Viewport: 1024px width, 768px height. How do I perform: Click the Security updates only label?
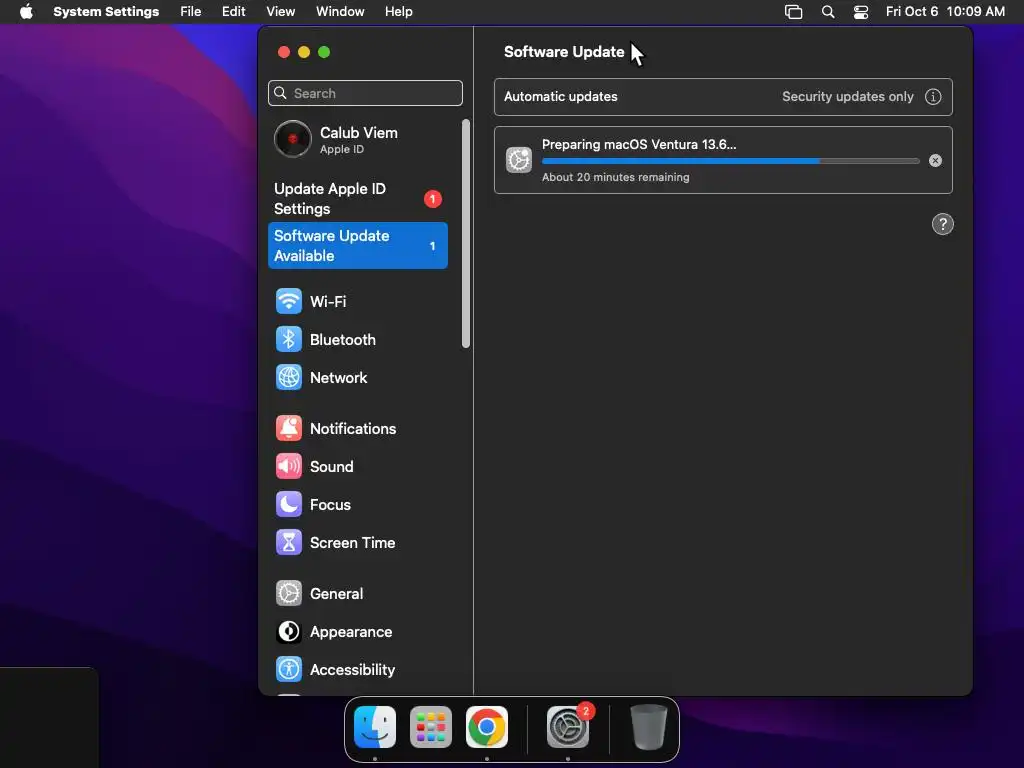pyautogui.click(x=848, y=97)
